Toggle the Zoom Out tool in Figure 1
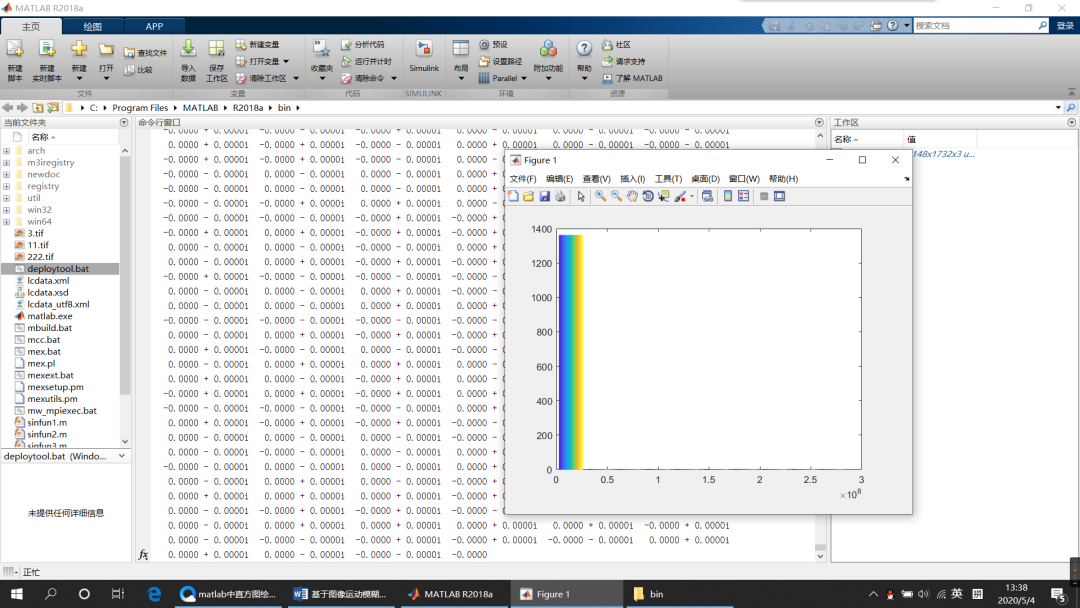This screenshot has width=1080, height=608. pos(616,196)
